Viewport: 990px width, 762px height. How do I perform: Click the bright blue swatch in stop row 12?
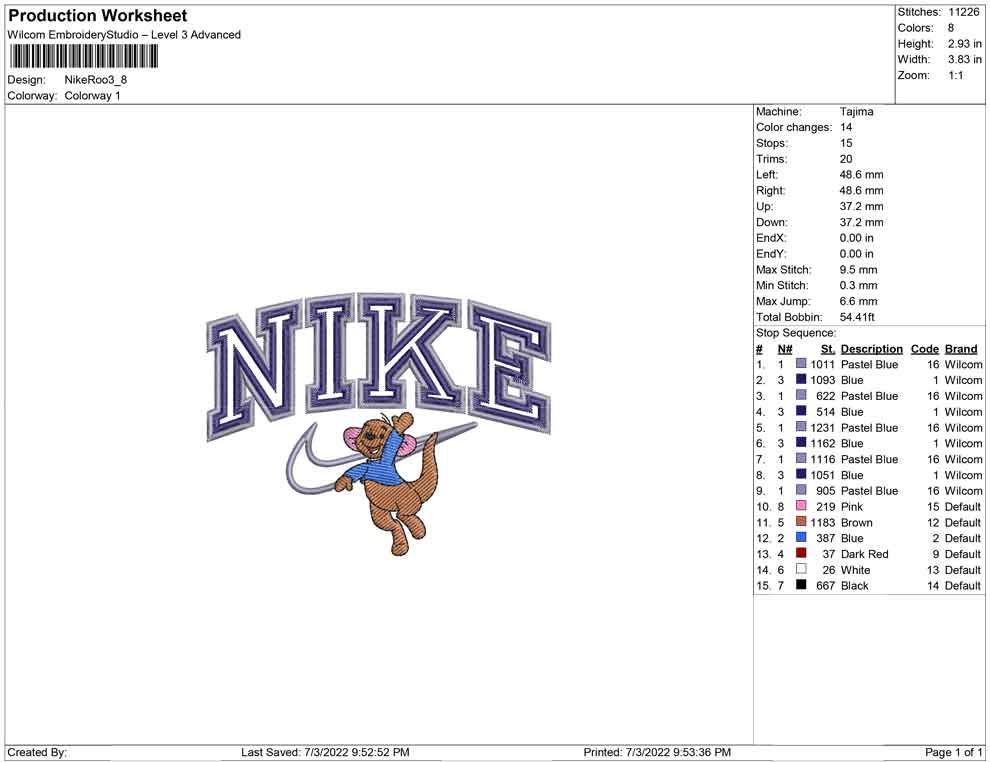[x=801, y=537]
